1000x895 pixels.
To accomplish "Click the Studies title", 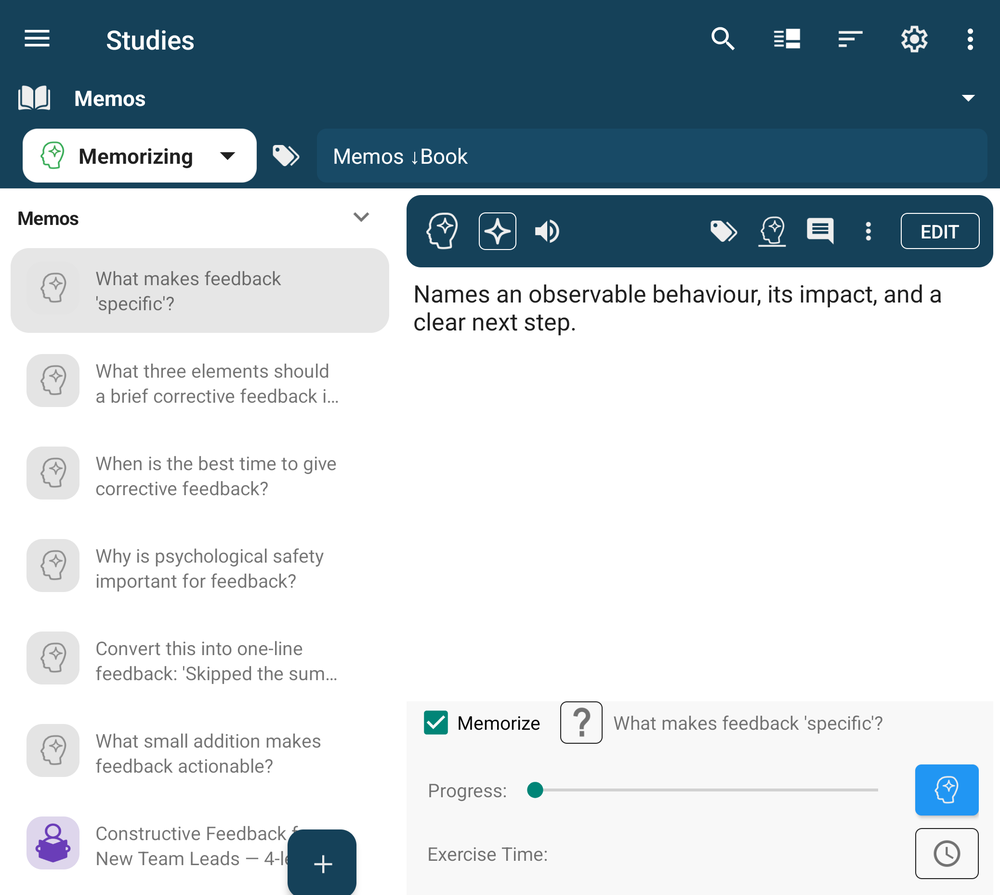I will pos(150,40).
